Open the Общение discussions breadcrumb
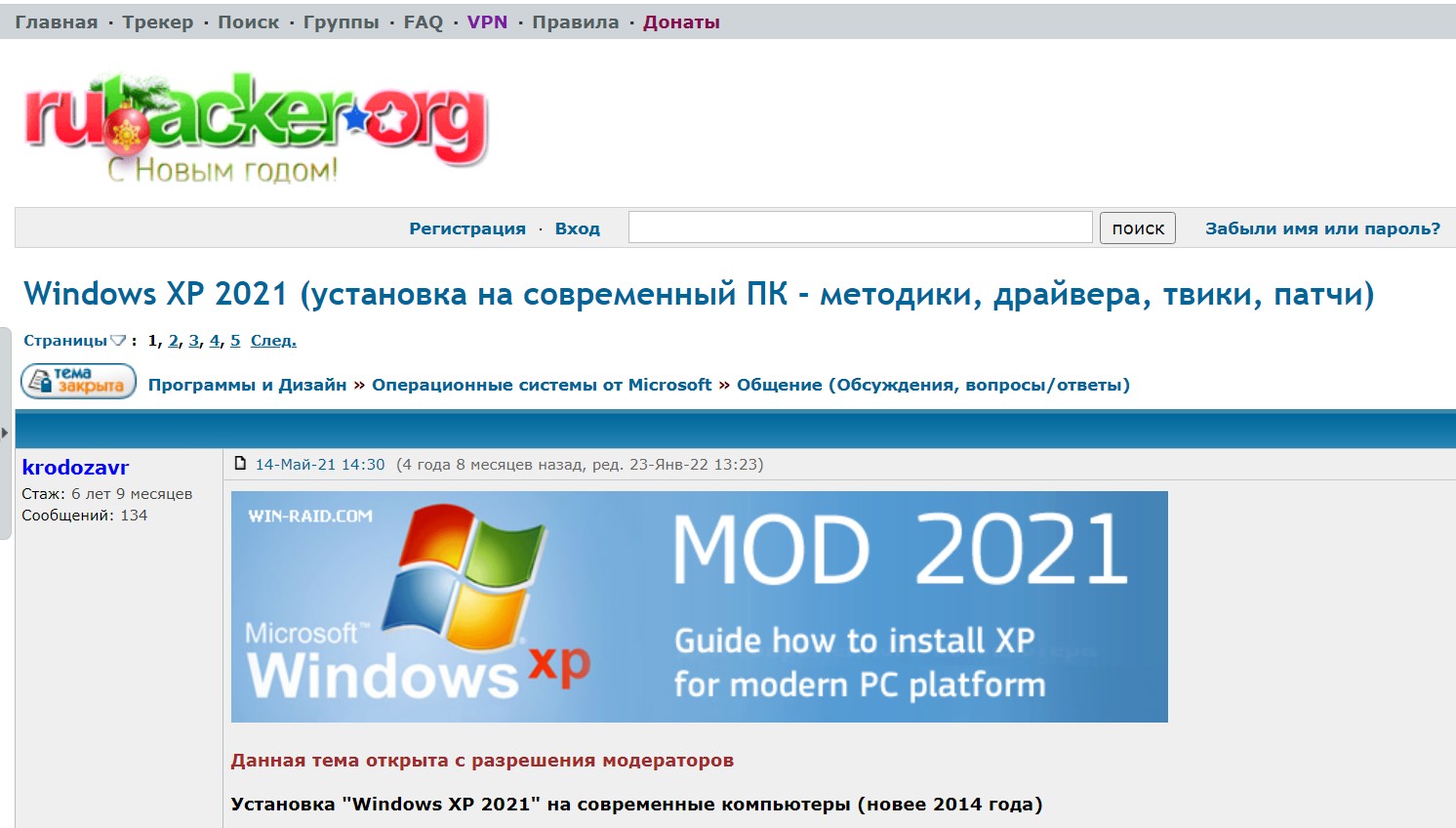 point(933,385)
